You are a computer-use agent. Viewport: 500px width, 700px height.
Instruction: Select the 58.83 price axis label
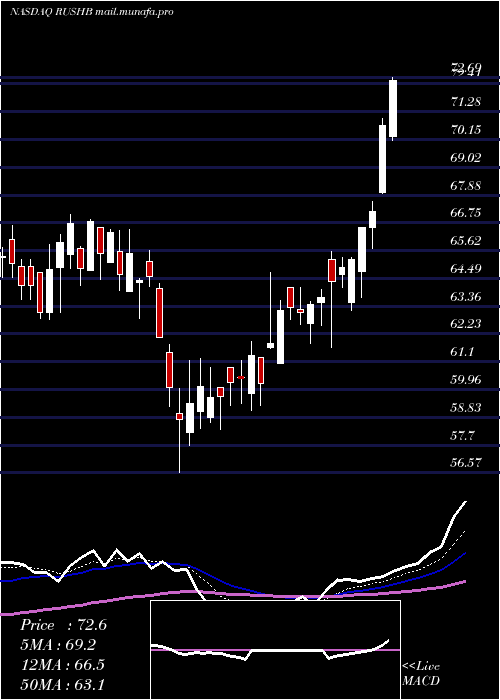466,407
